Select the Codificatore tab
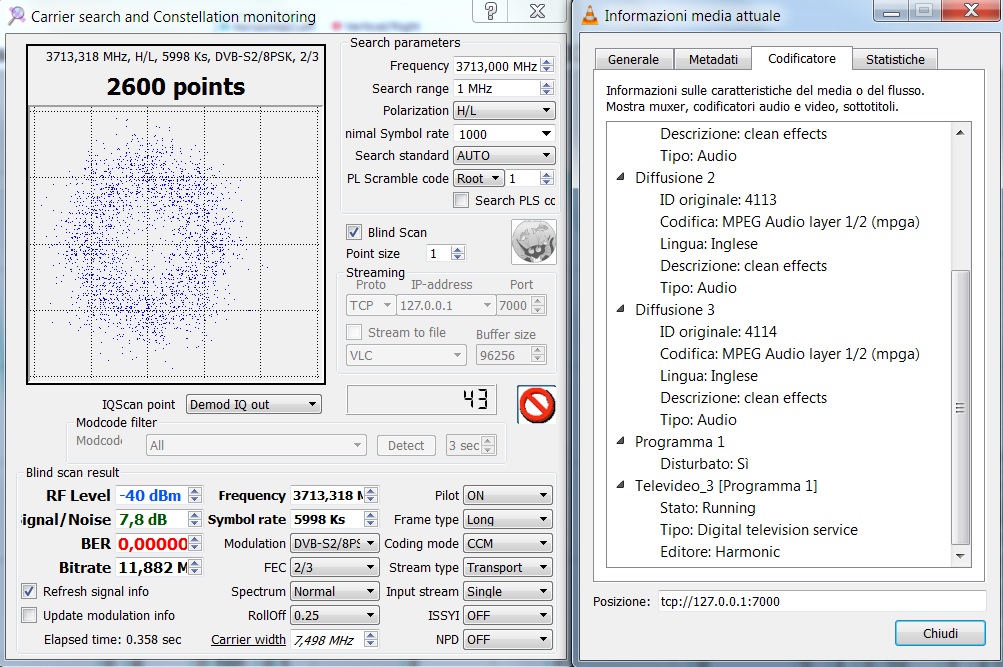The height and width of the screenshot is (667, 1003). [x=802, y=58]
